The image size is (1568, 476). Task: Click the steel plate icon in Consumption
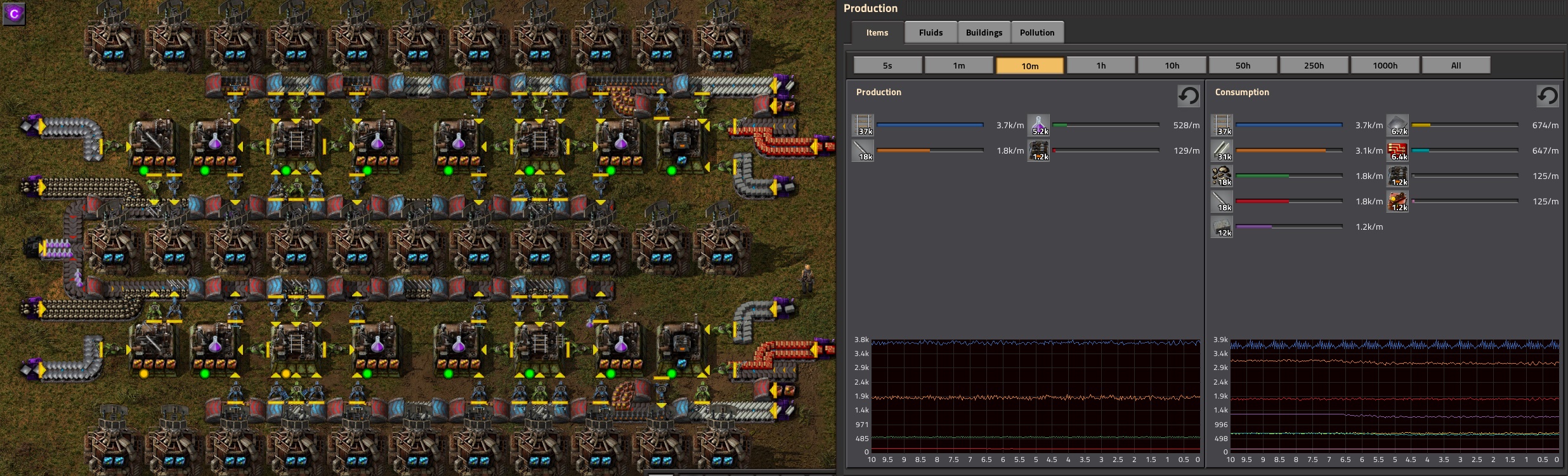[x=1222, y=150]
